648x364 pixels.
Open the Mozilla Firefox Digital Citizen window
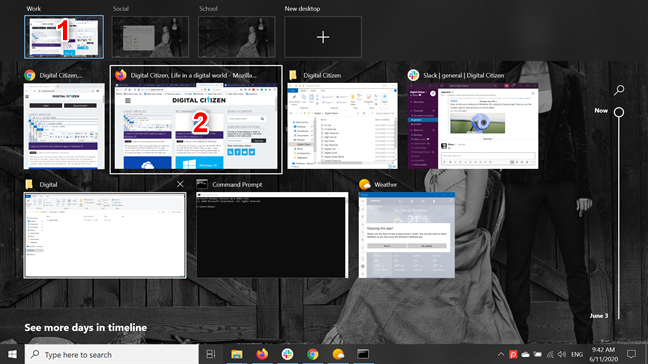pos(196,126)
